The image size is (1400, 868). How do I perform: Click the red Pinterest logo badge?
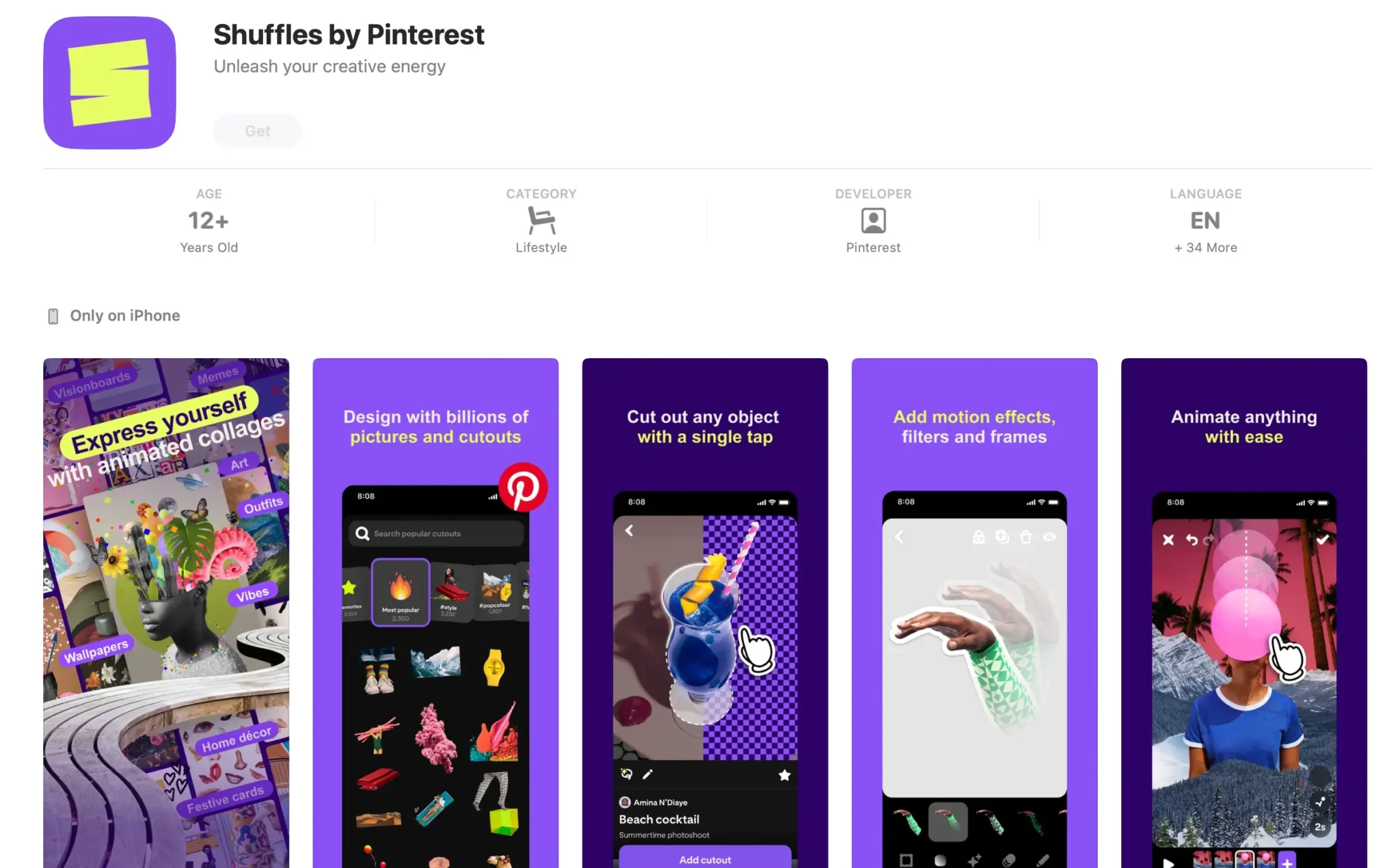click(x=523, y=487)
